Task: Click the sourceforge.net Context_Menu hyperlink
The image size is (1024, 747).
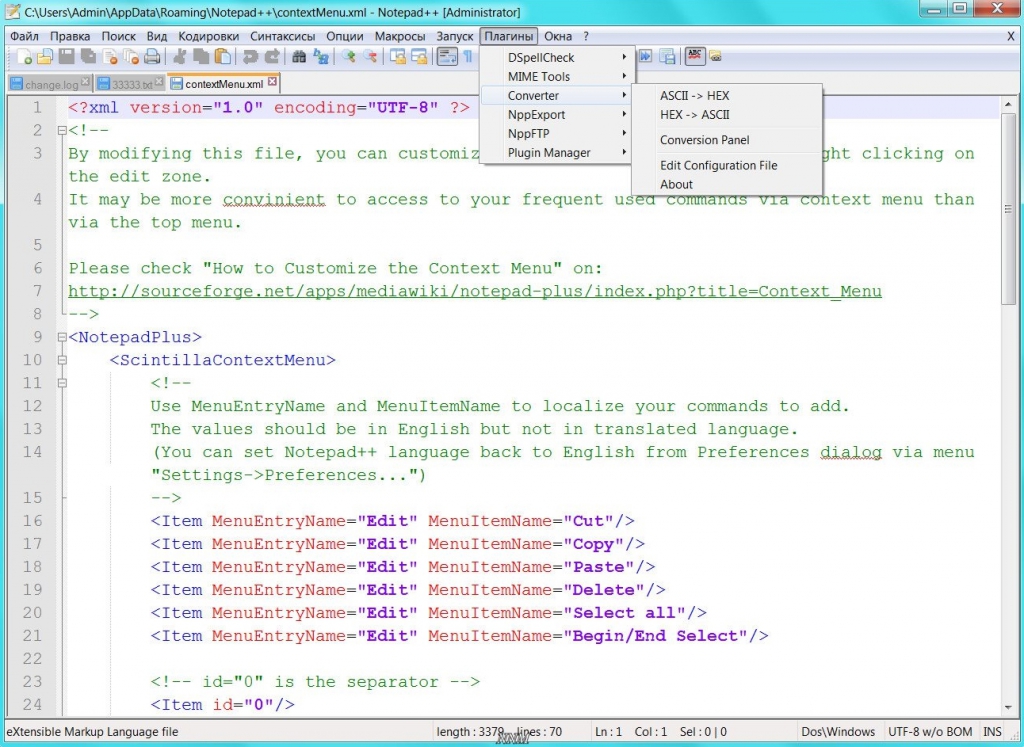Action: point(474,291)
